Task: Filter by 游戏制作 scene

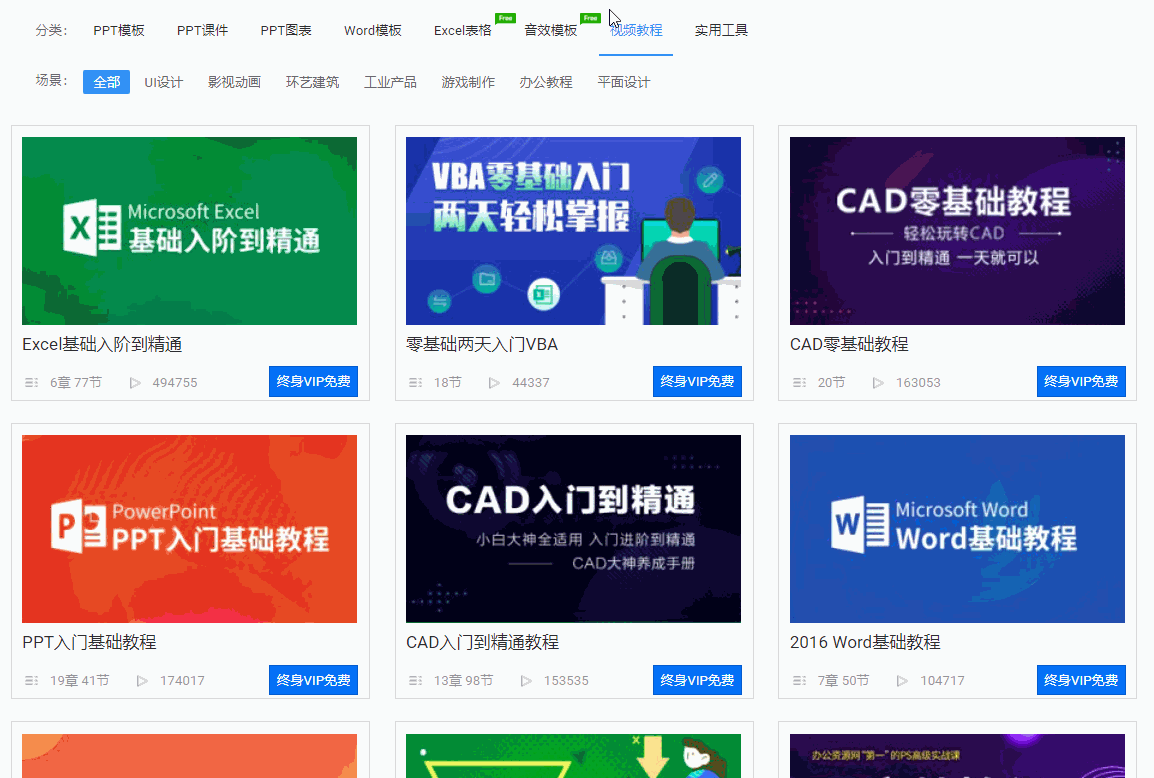Action: (x=468, y=82)
